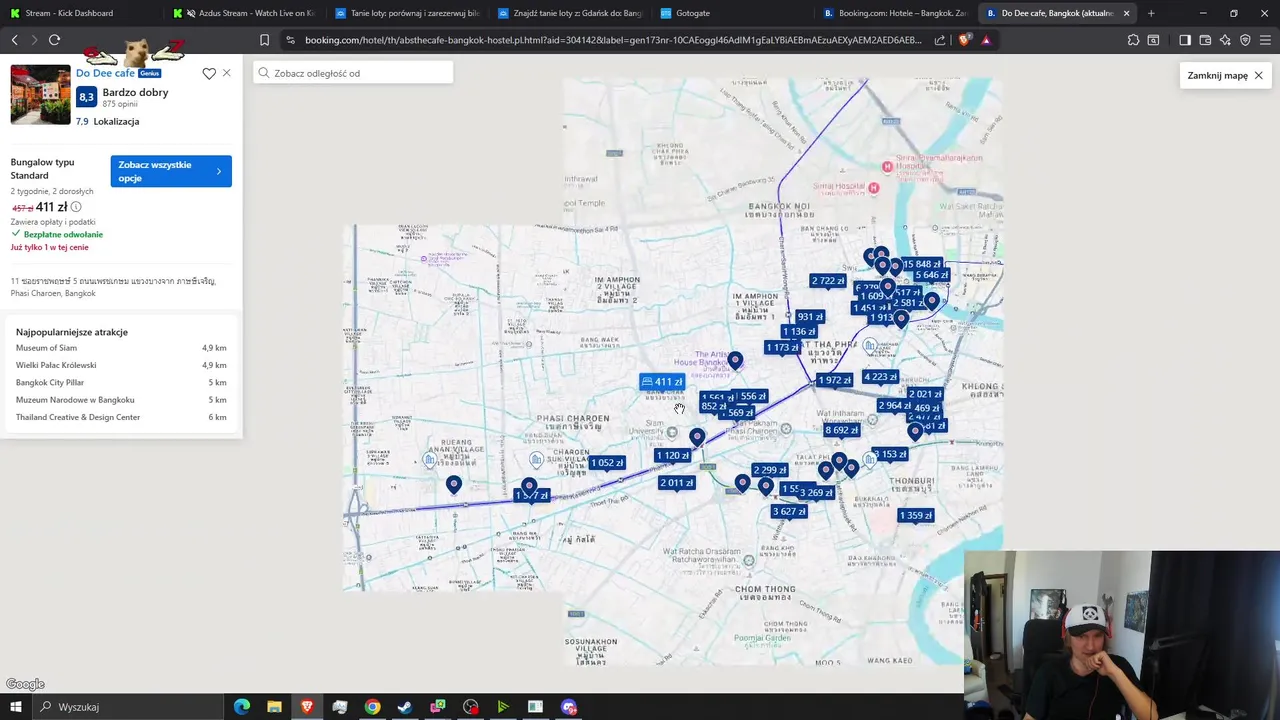Select the 1 173 zł price marker
Screen dimensions: 1280x720
tap(782, 348)
